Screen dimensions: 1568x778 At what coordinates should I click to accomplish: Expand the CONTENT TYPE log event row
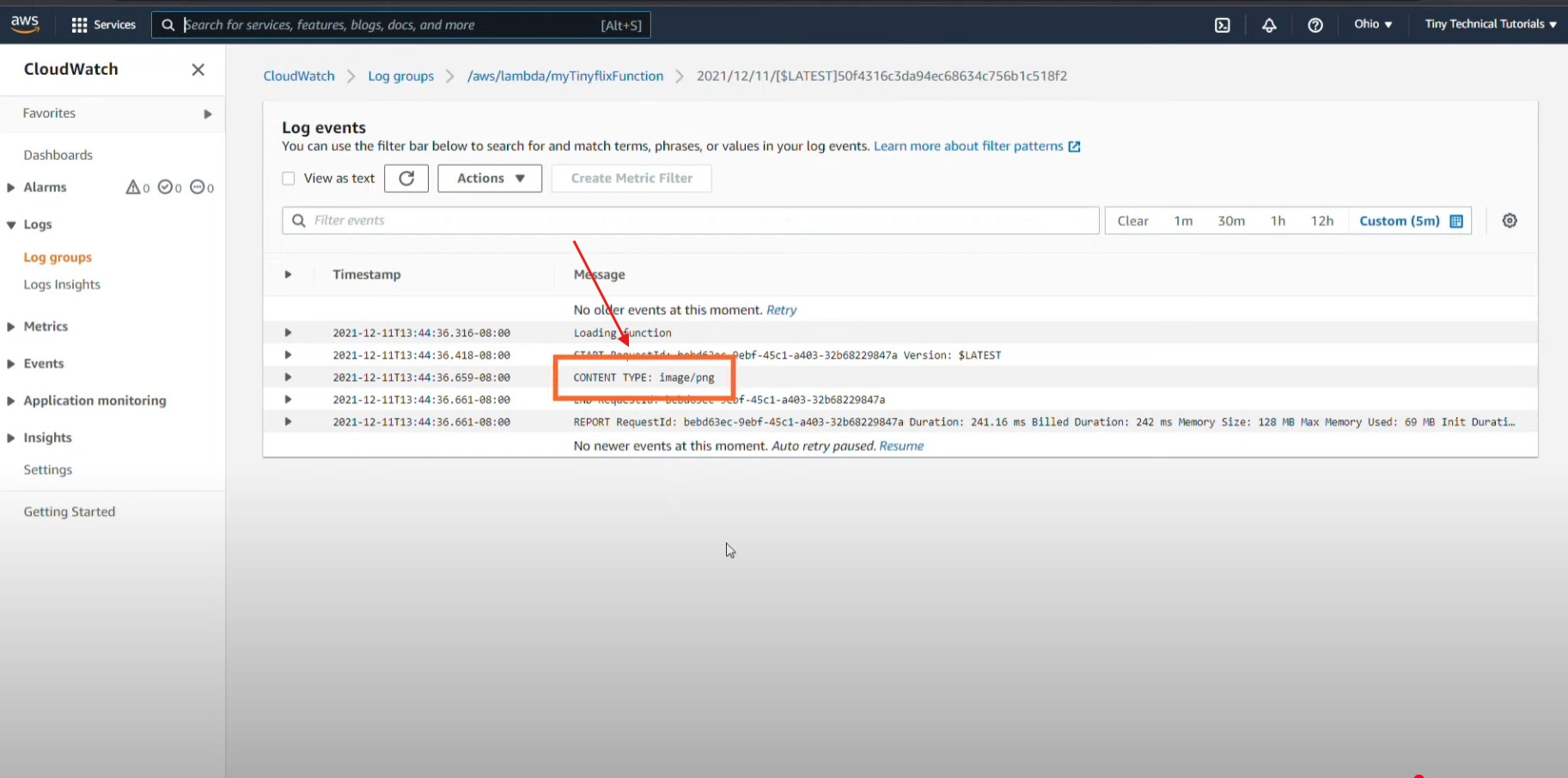pyautogui.click(x=288, y=377)
